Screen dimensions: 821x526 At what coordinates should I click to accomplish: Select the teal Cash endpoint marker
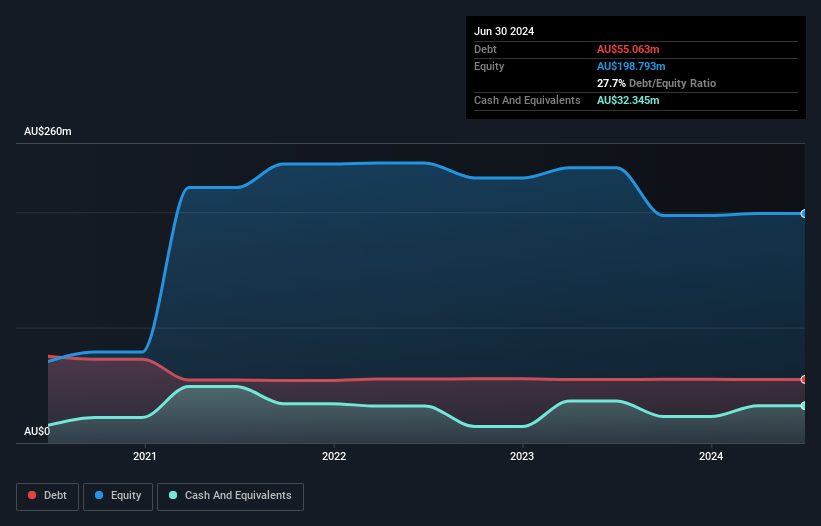click(x=804, y=406)
